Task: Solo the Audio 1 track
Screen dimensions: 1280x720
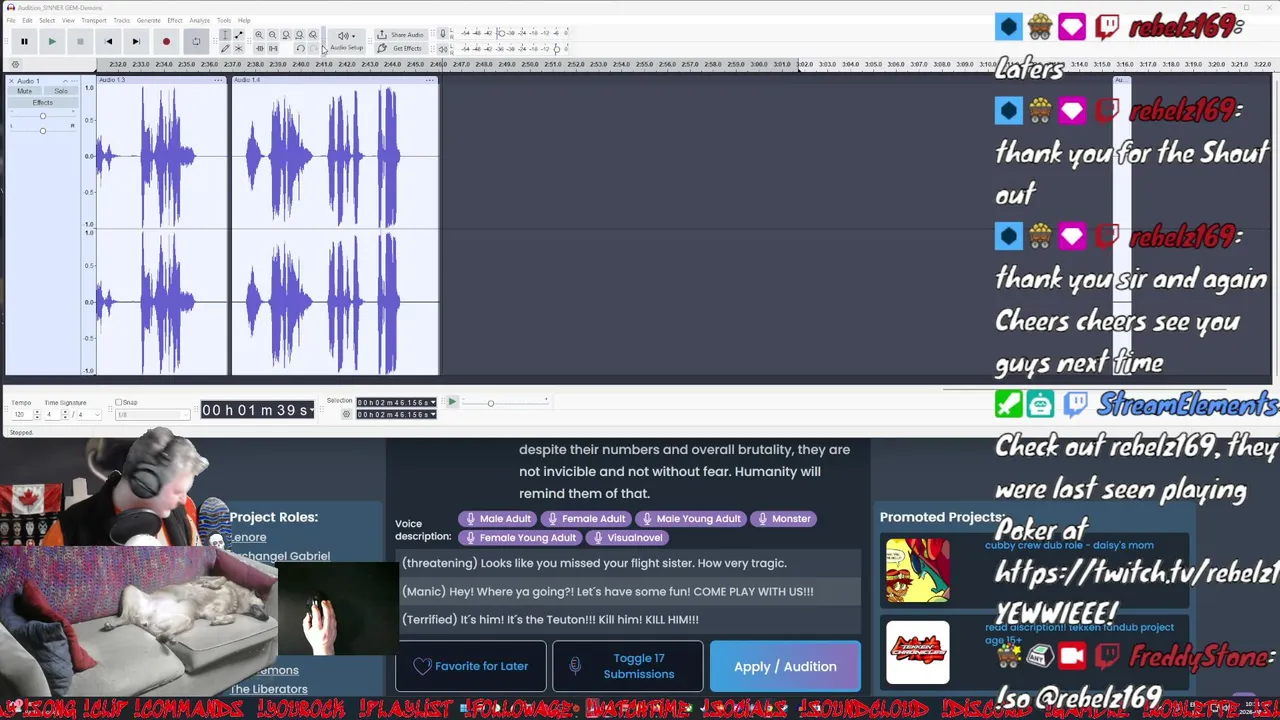Action: tap(61, 91)
